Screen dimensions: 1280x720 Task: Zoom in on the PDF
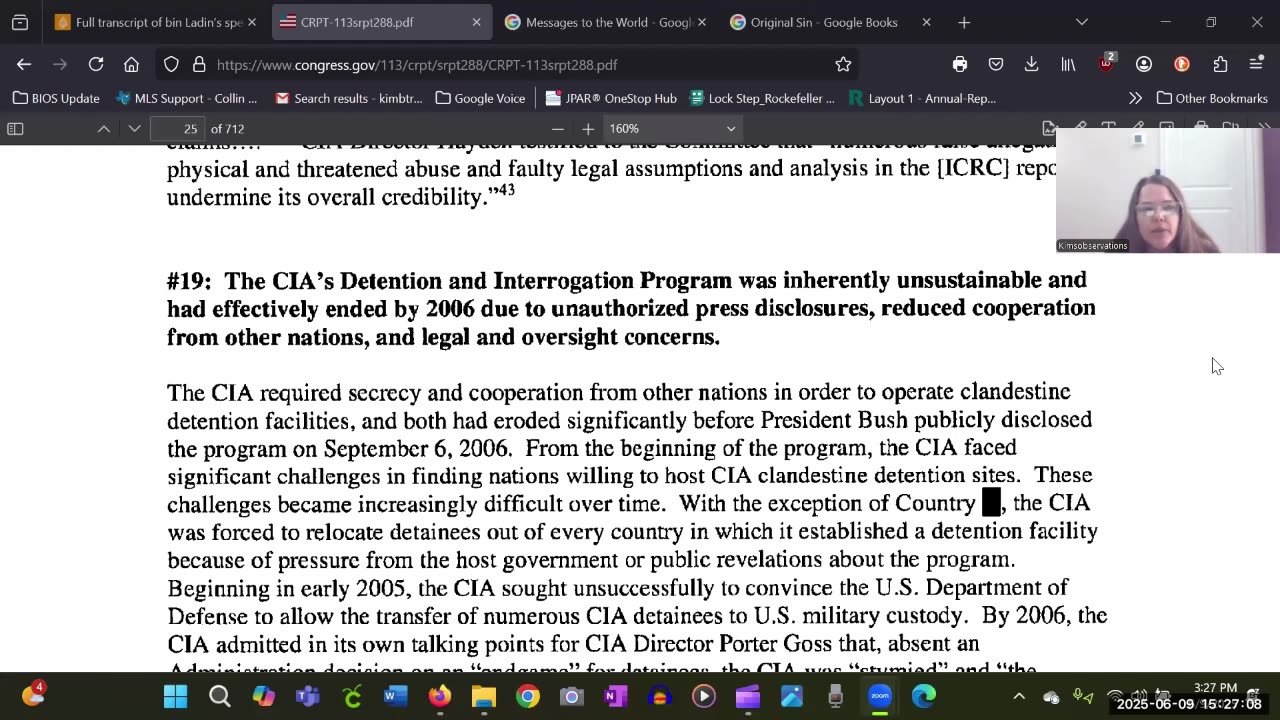click(x=588, y=128)
